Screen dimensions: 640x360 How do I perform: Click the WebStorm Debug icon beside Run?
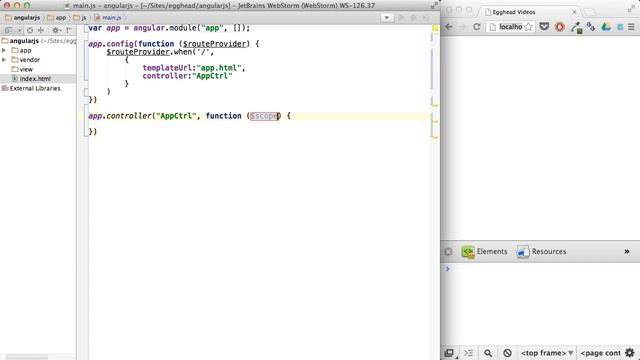pyautogui.click(x=413, y=18)
